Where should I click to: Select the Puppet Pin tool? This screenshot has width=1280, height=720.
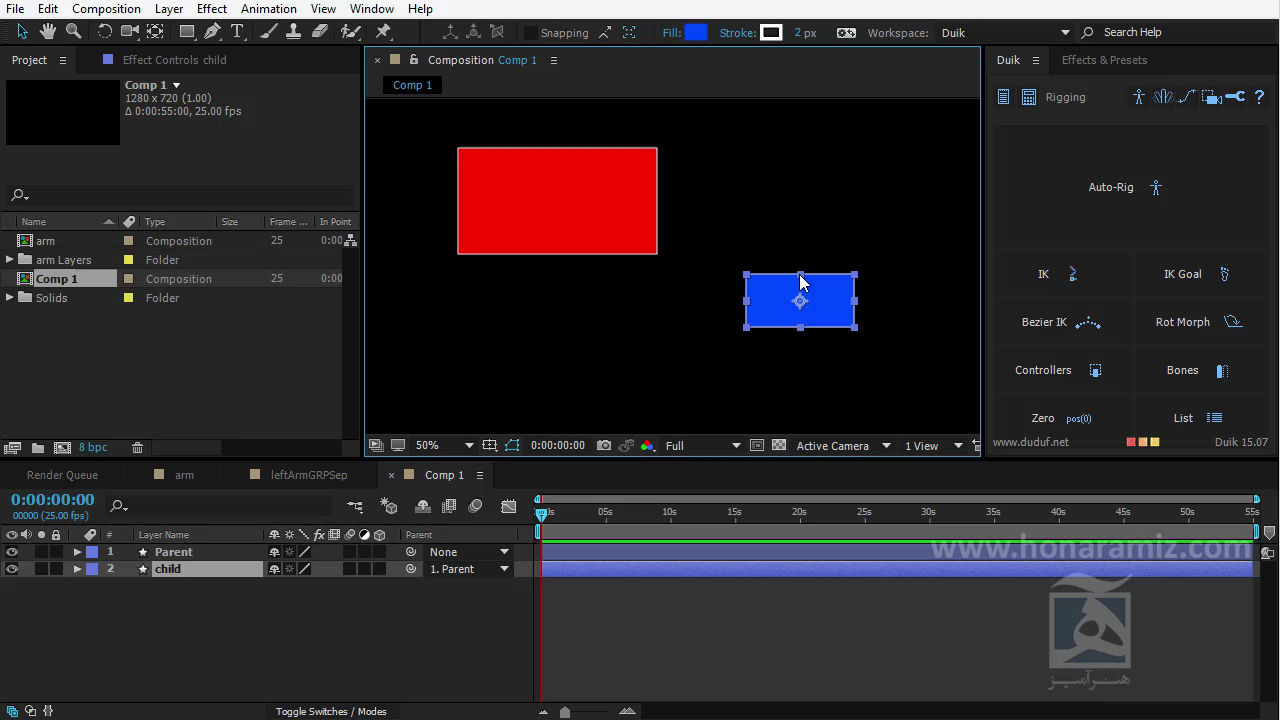(383, 32)
